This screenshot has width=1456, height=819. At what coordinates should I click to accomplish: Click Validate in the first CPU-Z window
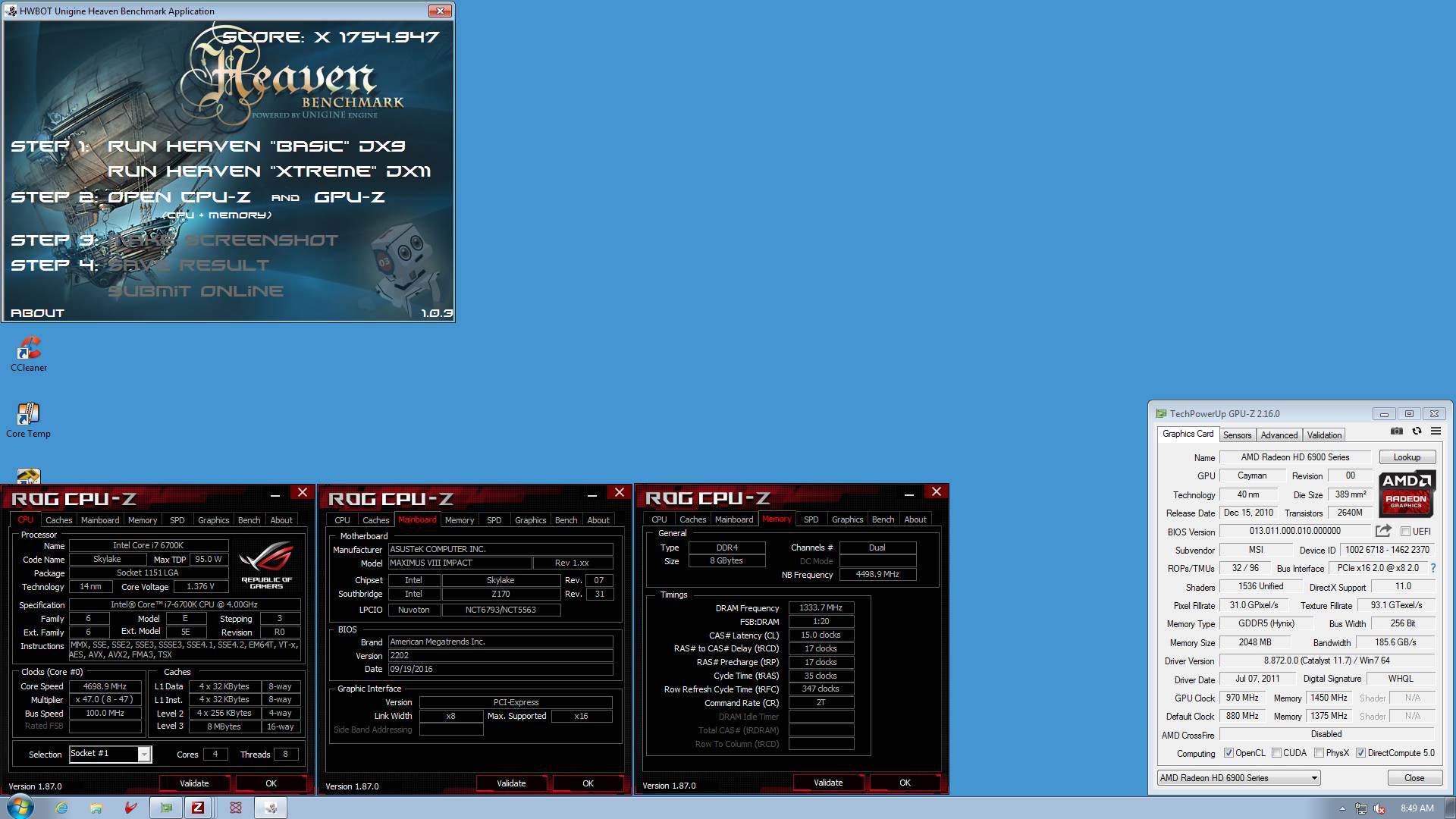tap(194, 783)
